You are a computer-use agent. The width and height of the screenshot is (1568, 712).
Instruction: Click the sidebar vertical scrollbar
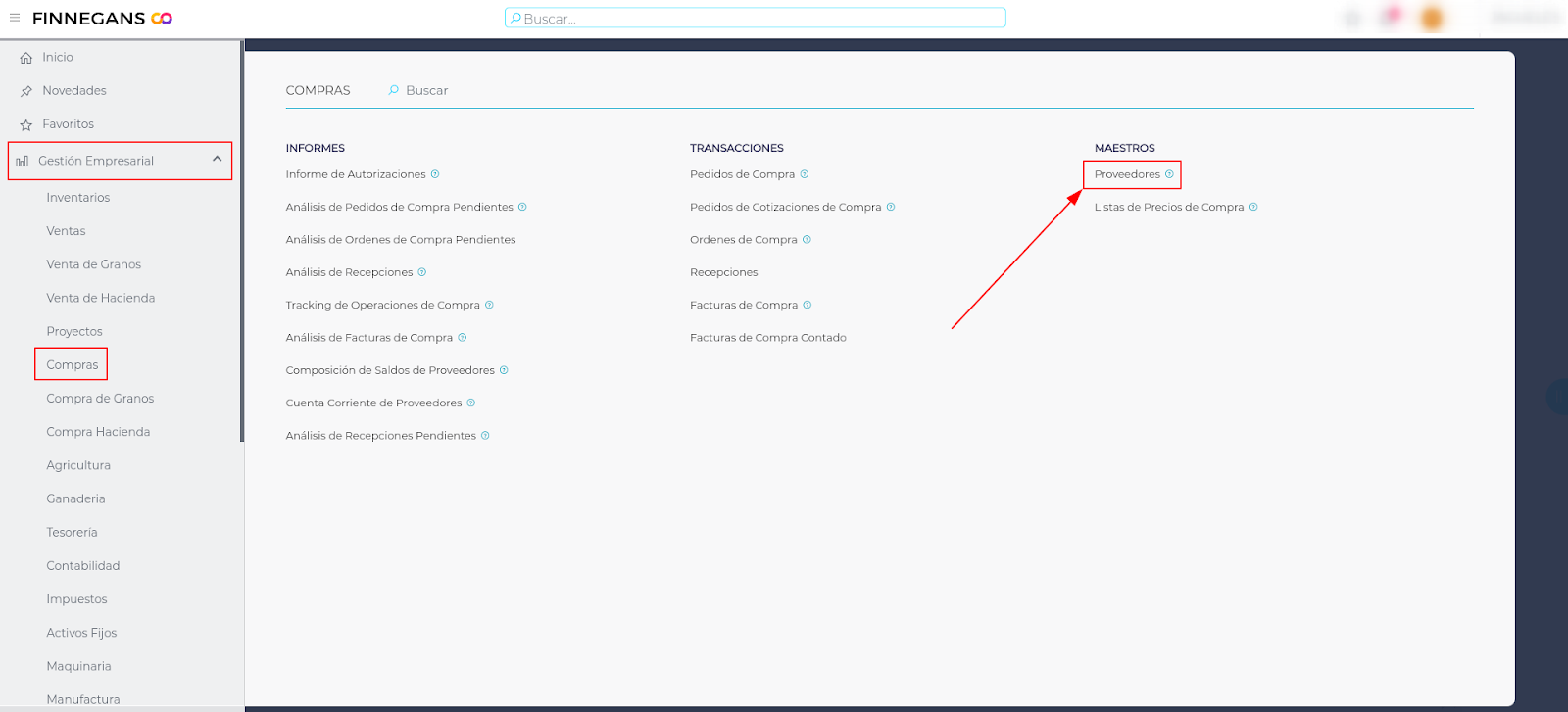click(242, 242)
